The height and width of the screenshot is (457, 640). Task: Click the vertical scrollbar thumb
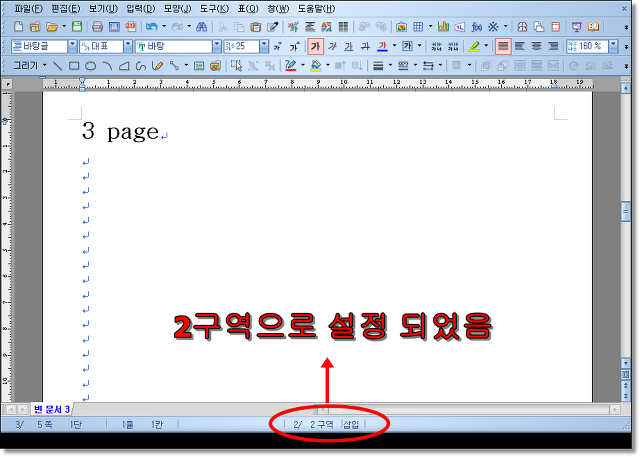(x=625, y=211)
